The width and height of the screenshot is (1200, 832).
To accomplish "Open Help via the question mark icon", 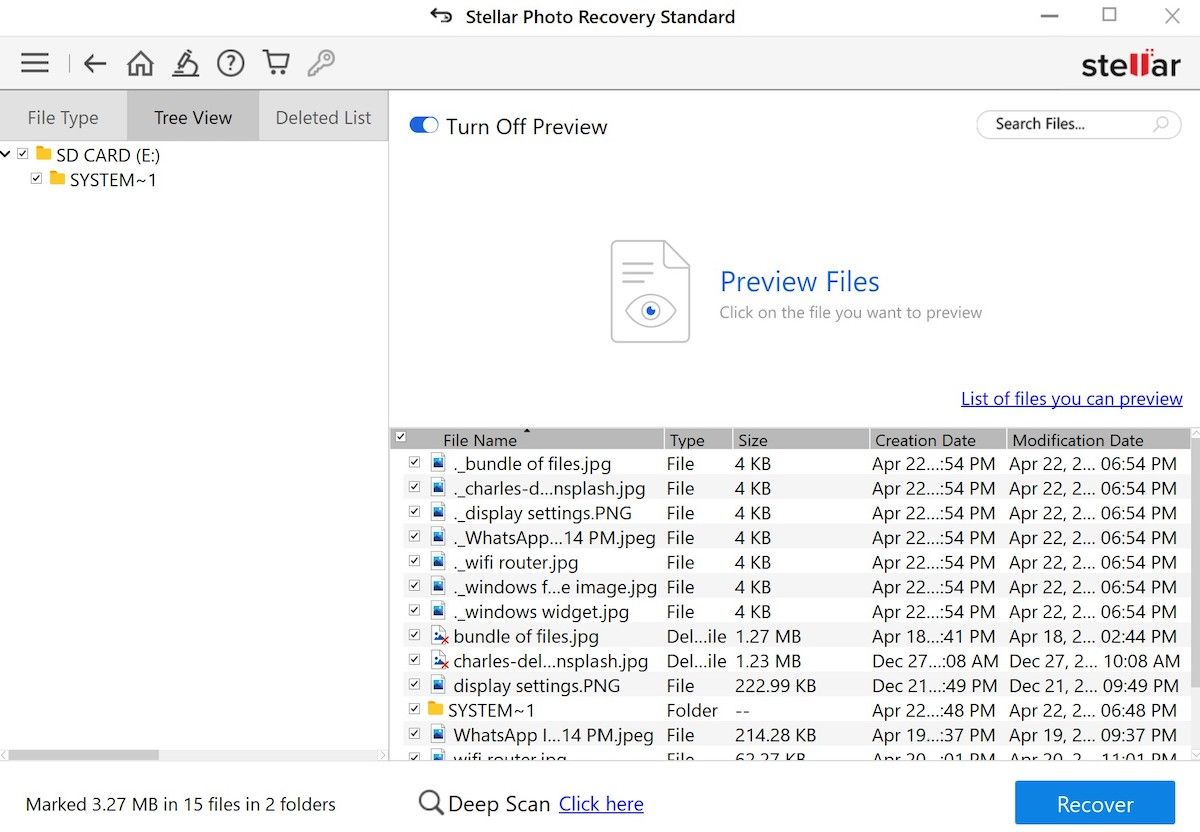I will [231, 64].
